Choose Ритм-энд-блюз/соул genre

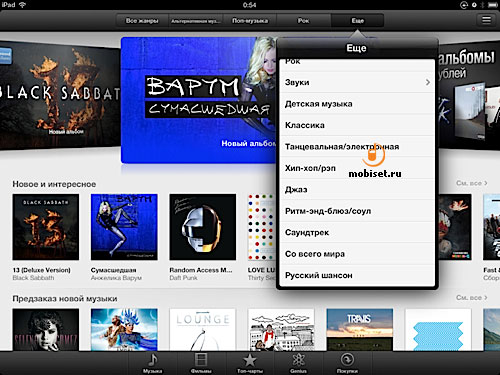coord(357,211)
